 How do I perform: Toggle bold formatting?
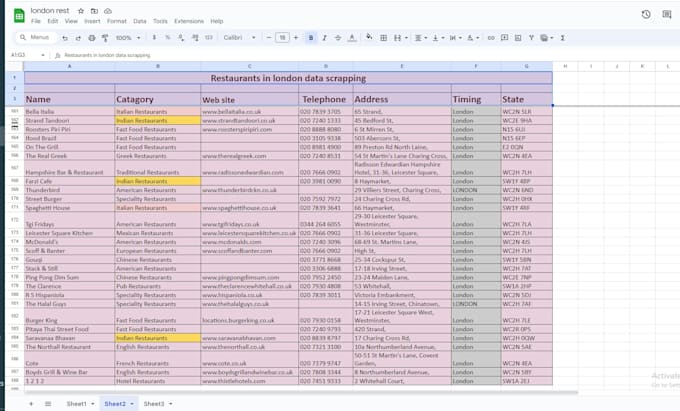pyautogui.click(x=311, y=38)
